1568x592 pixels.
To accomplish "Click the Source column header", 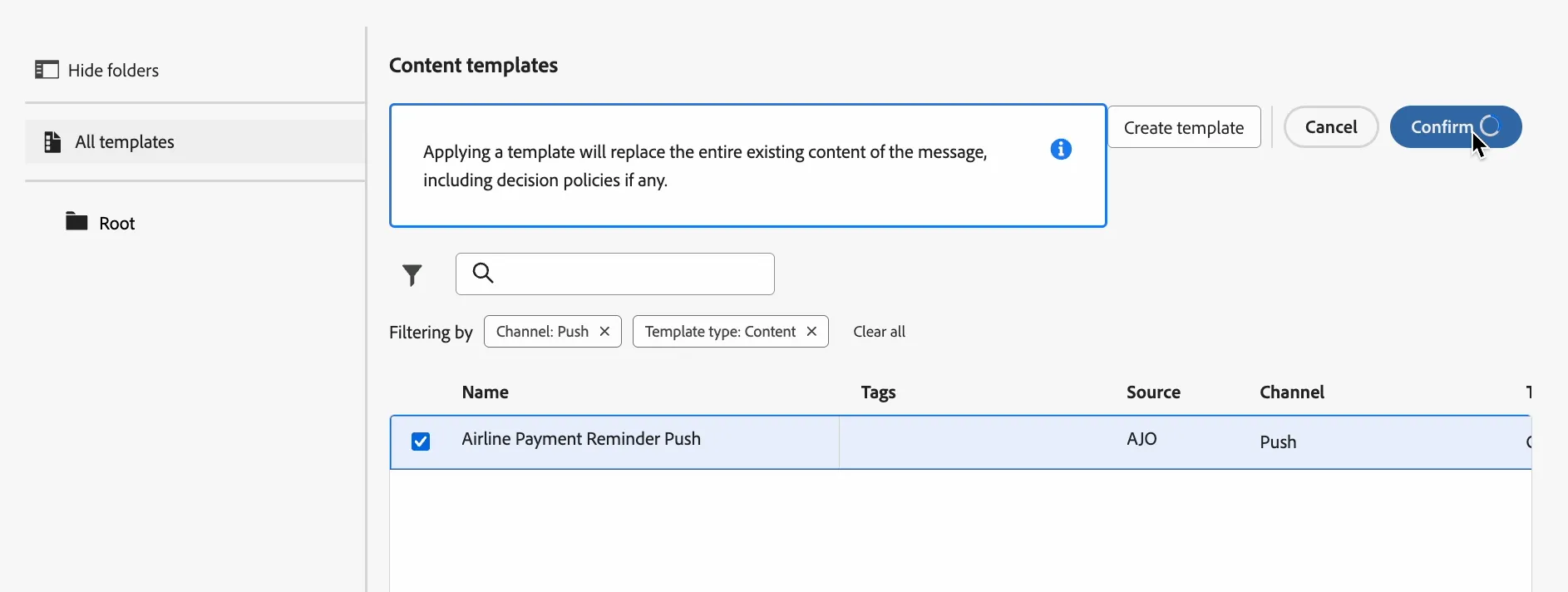I will [x=1153, y=392].
